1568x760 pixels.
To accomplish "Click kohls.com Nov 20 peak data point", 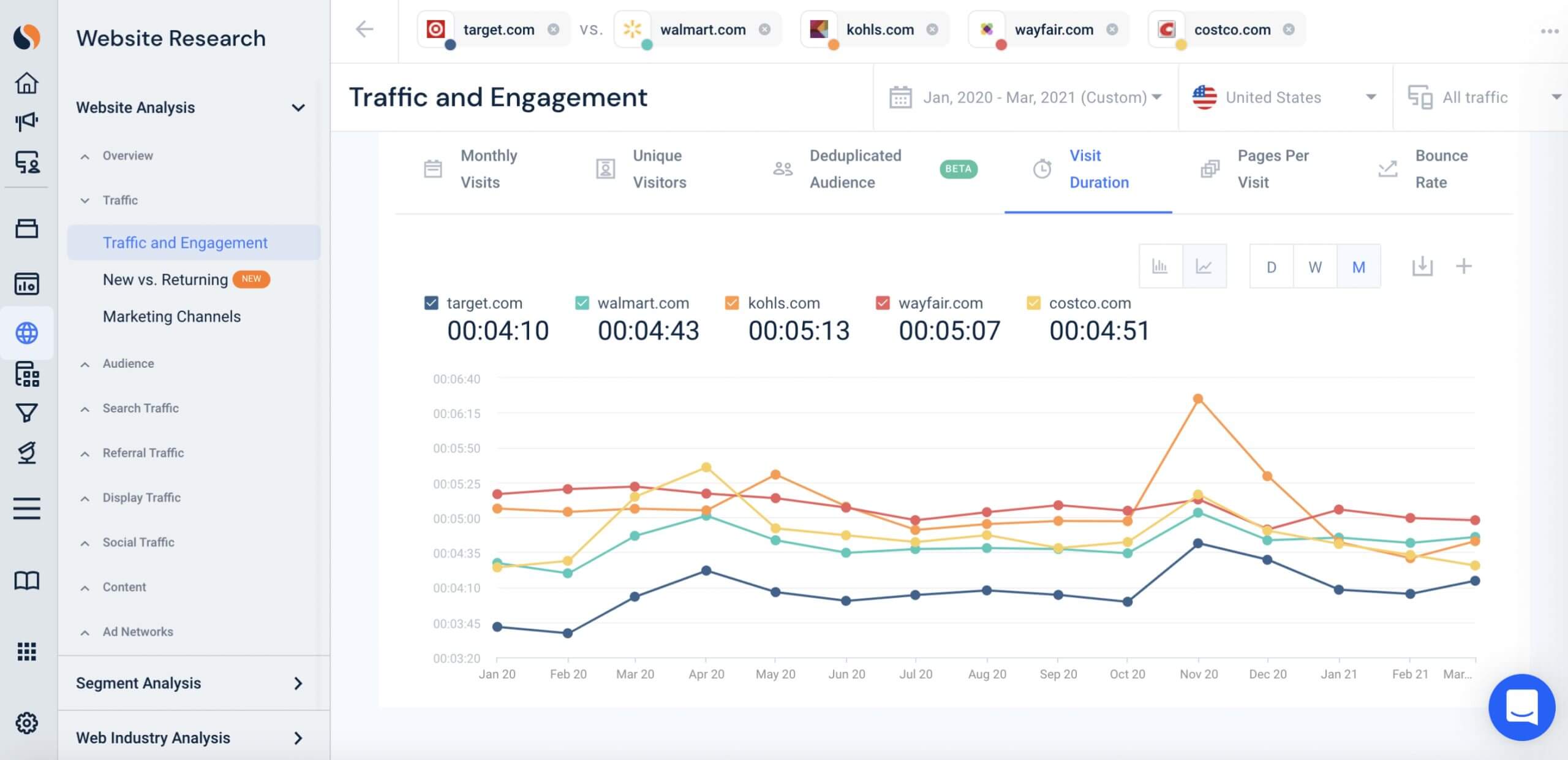I will pyautogui.click(x=1198, y=398).
